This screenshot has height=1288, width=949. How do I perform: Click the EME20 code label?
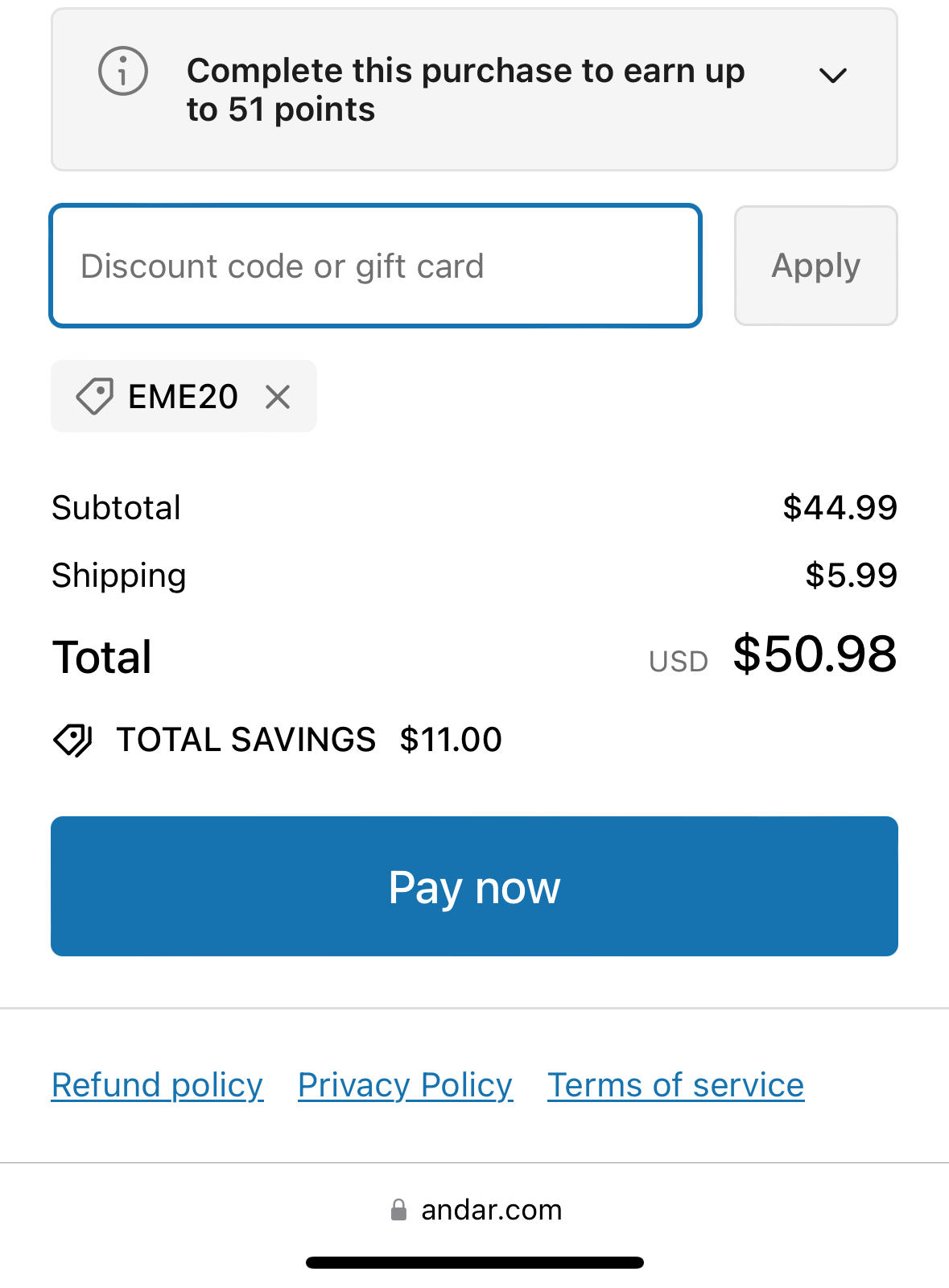(184, 397)
